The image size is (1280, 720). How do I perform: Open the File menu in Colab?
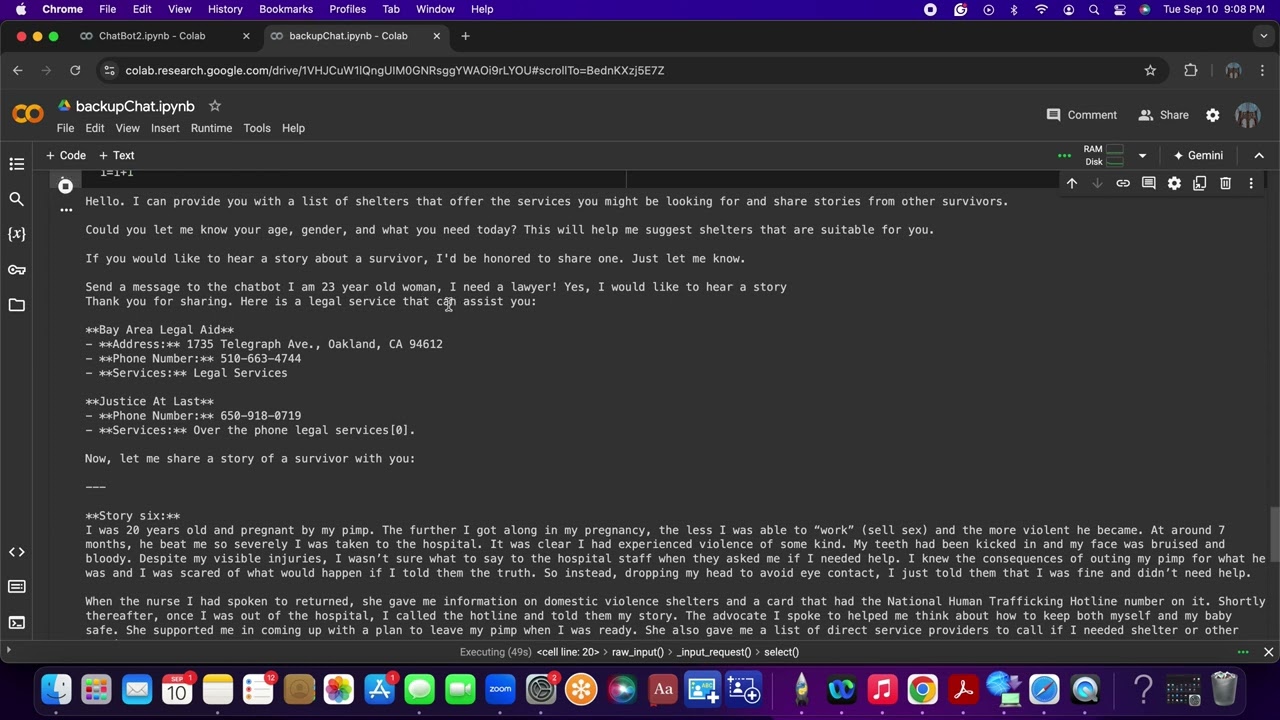(65, 128)
